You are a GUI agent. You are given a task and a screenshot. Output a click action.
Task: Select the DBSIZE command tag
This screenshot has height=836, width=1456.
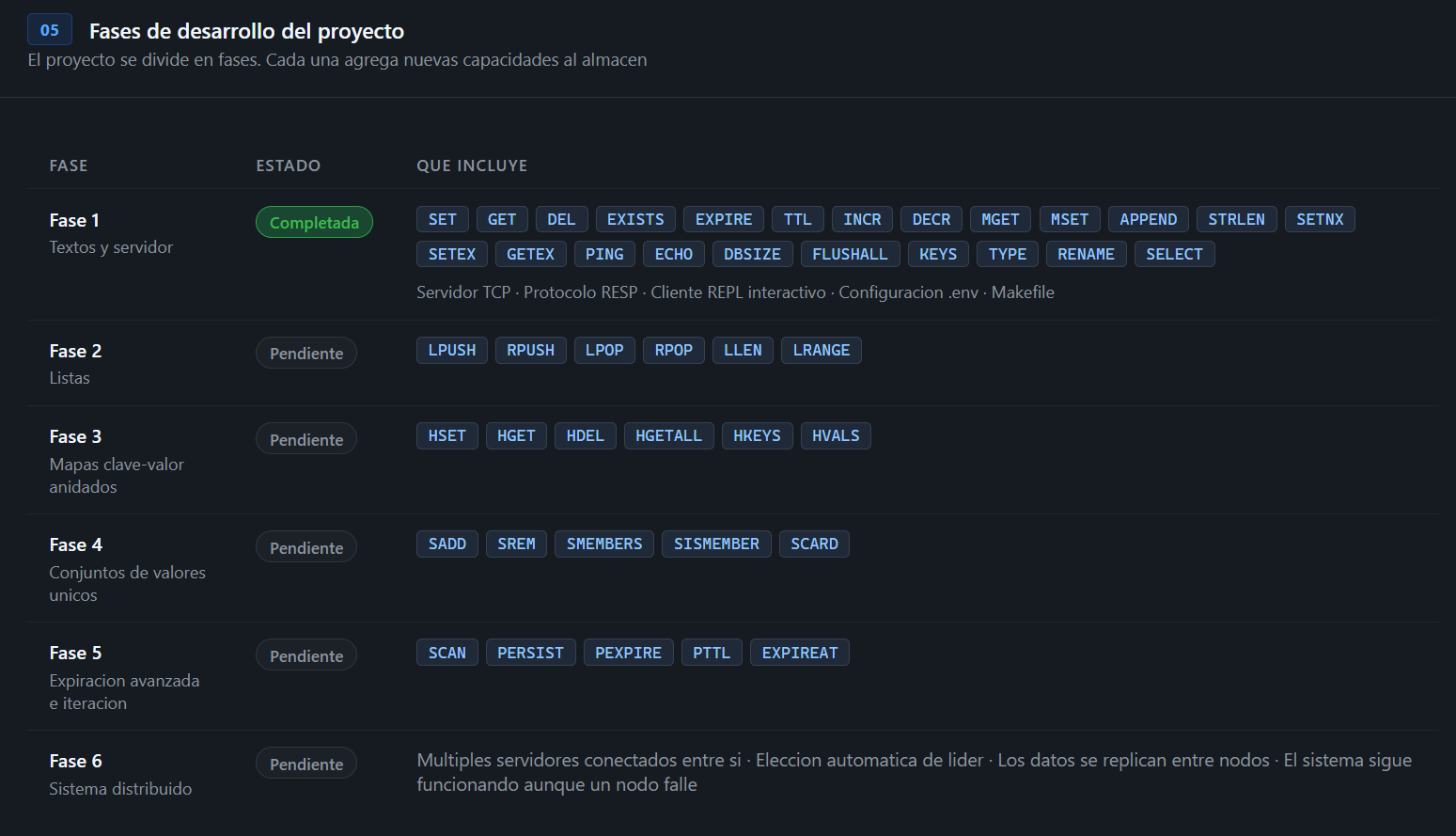point(753,254)
